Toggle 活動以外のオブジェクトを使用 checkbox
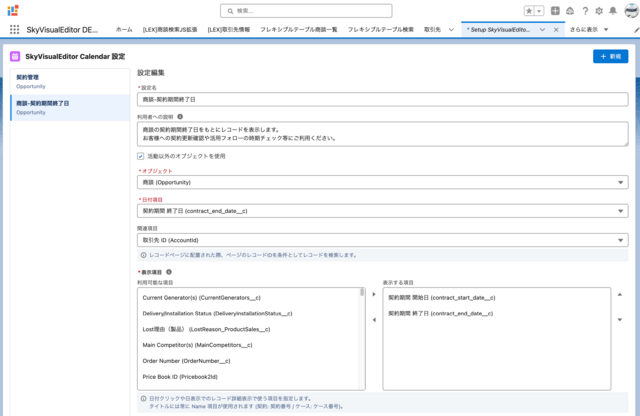The width and height of the screenshot is (640, 416). point(140,156)
